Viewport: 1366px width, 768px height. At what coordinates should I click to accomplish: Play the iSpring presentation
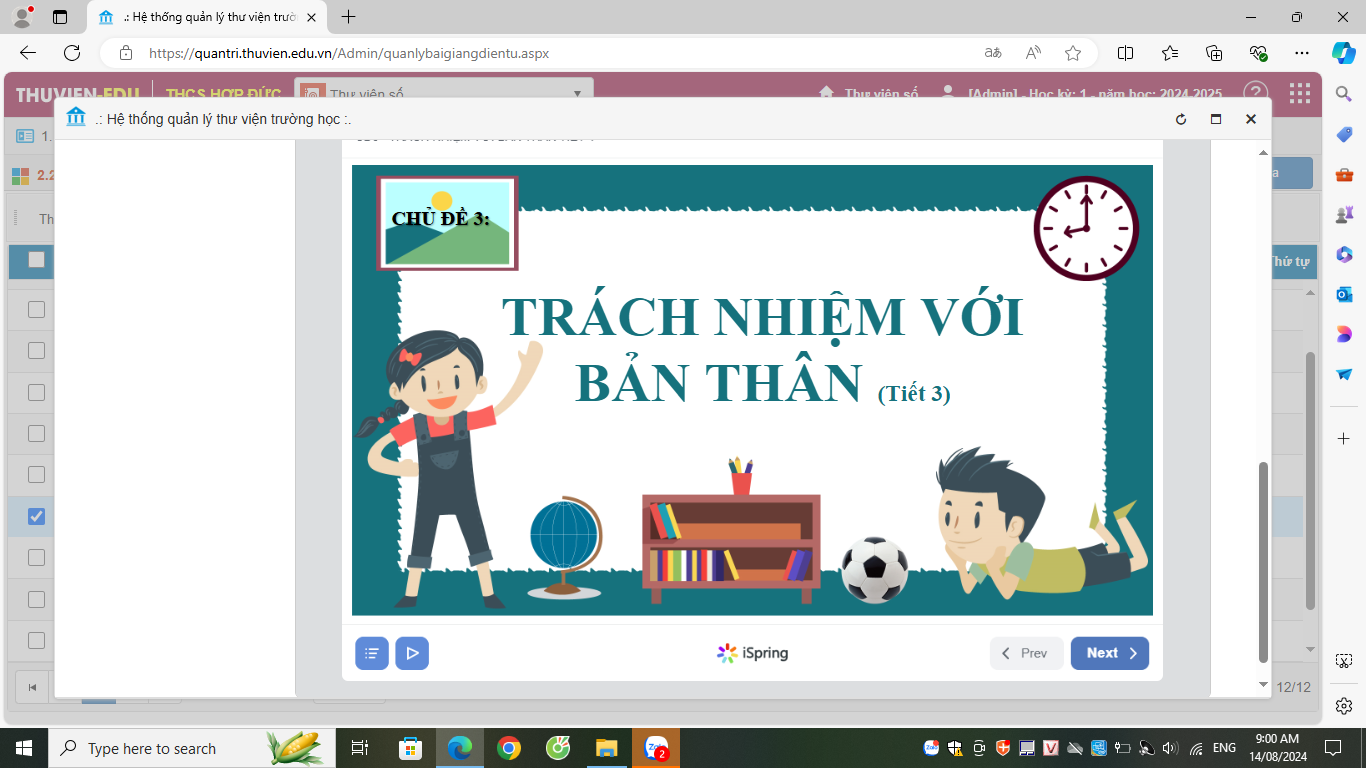click(x=412, y=653)
